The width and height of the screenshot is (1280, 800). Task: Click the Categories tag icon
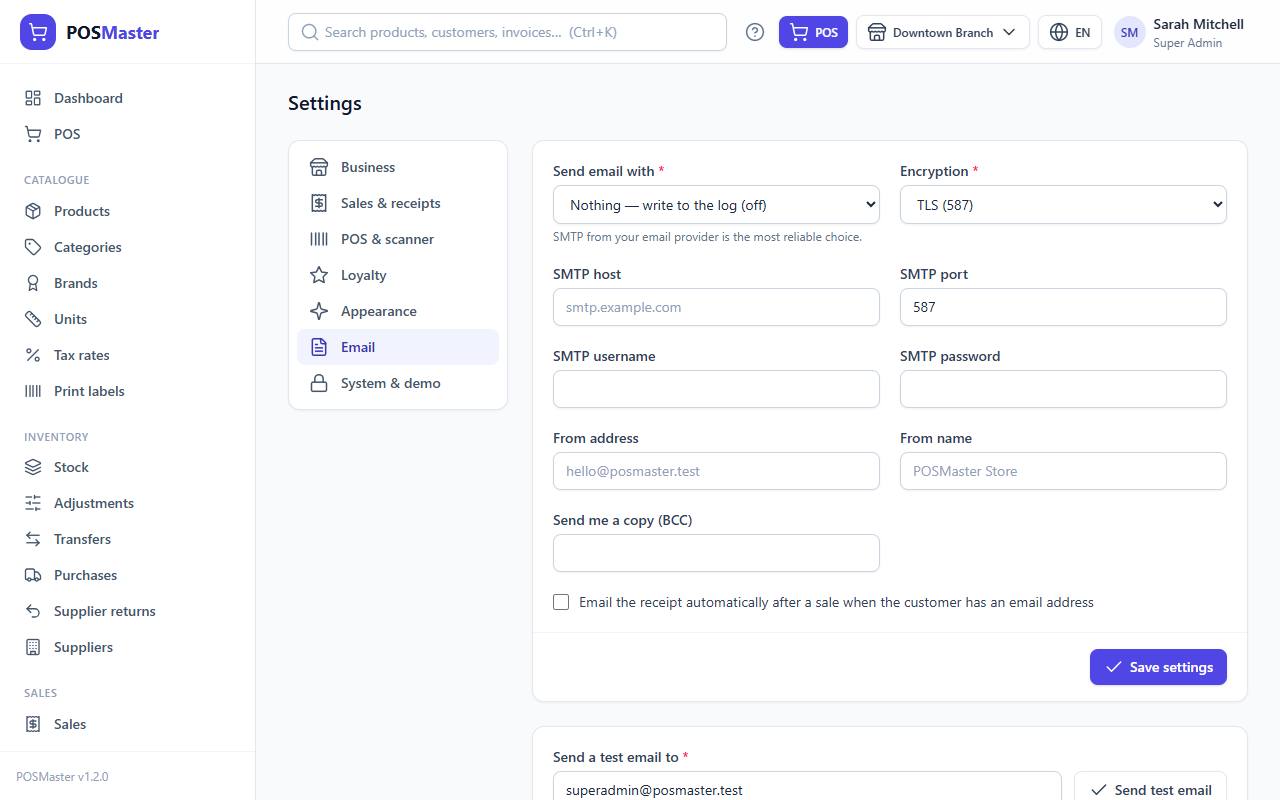(33, 247)
